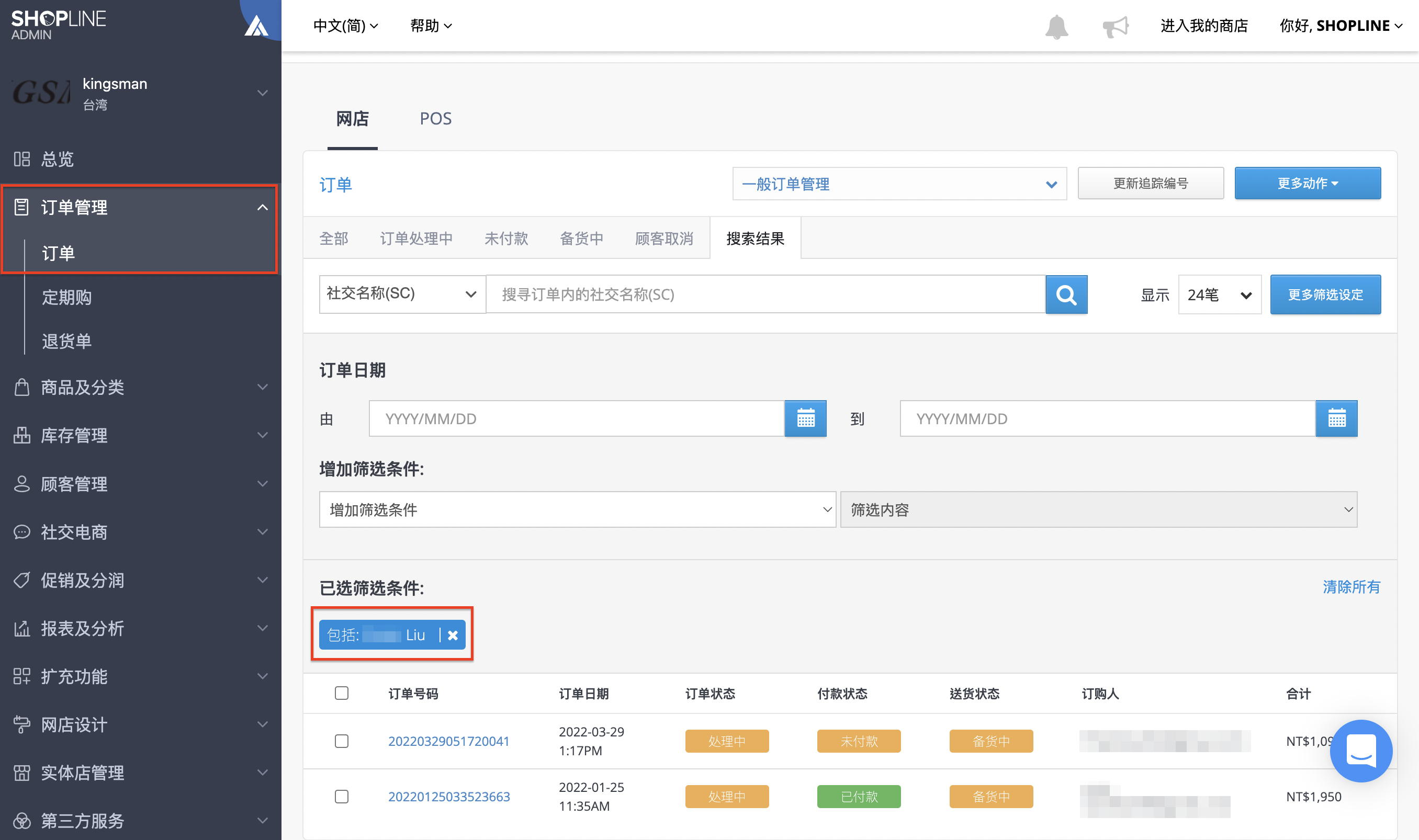Open the start date calendar picker
The height and width of the screenshot is (840, 1419).
point(805,419)
